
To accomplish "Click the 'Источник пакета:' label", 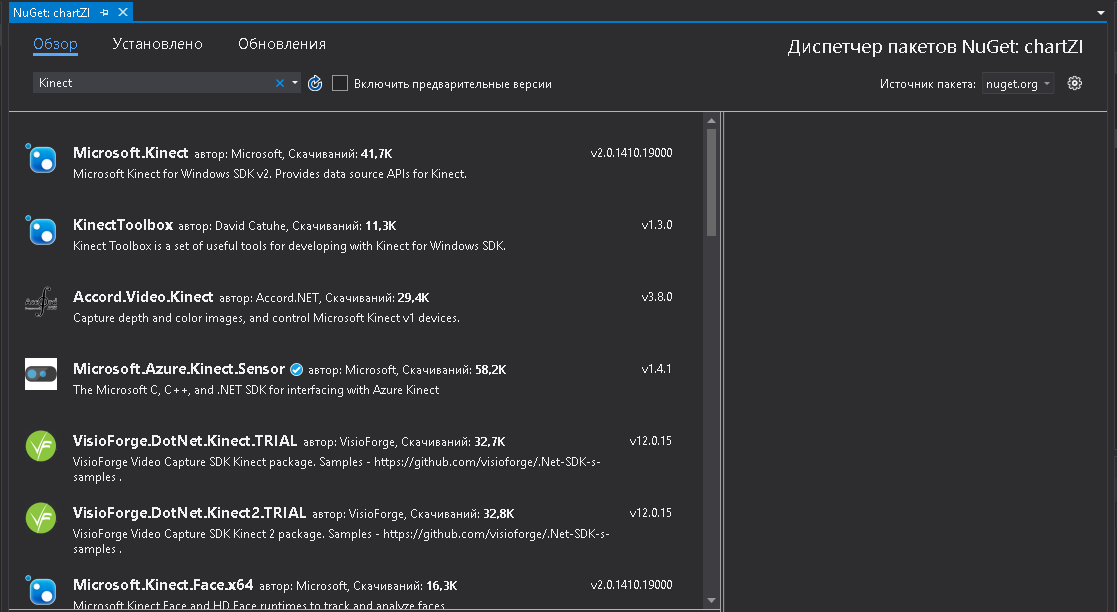I will pyautogui.click(x=928, y=84).
